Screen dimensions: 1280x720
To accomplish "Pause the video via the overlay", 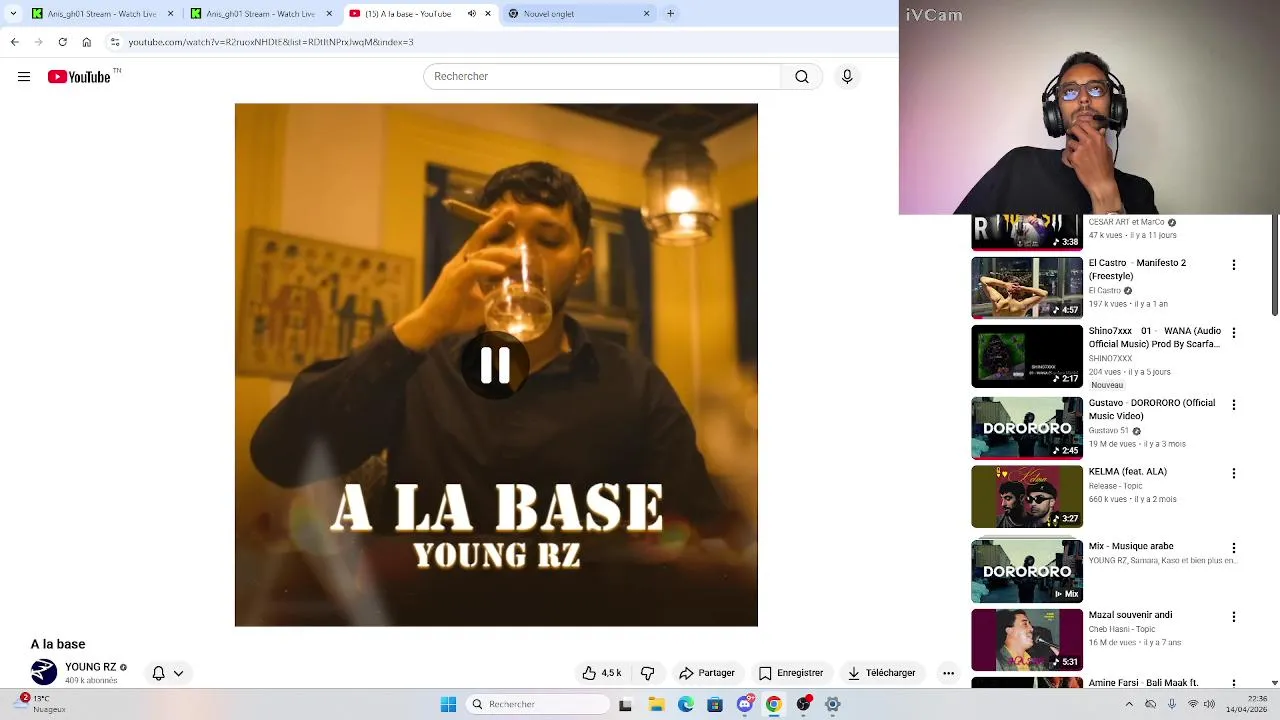I will pos(496,365).
